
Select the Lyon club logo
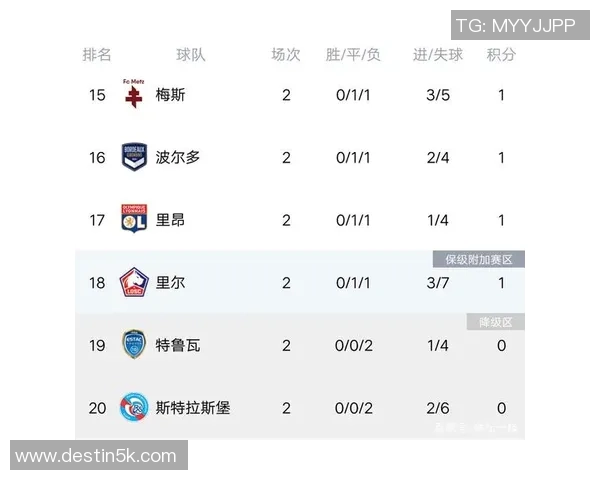pos(134,219)
